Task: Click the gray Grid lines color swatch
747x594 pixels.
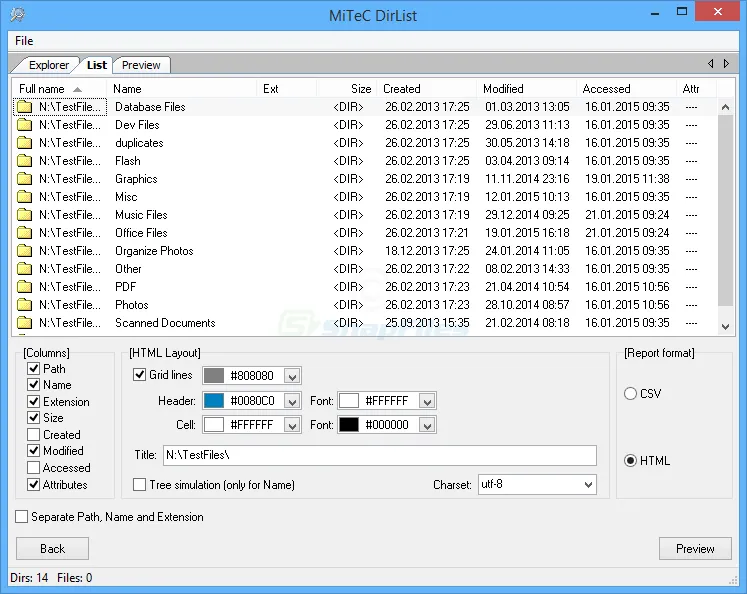Action: tap(214, 376)
